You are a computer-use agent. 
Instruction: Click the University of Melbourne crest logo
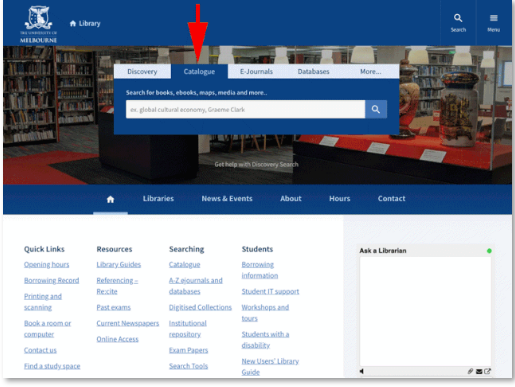(x=38, y=24)
